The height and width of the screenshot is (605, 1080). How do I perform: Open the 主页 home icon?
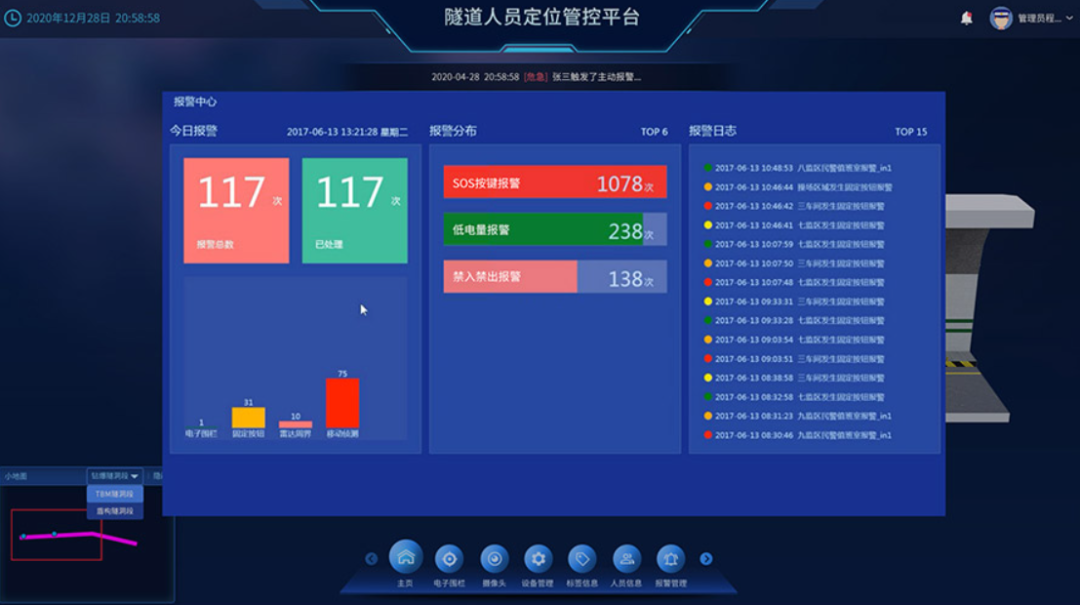coord(406,557)
